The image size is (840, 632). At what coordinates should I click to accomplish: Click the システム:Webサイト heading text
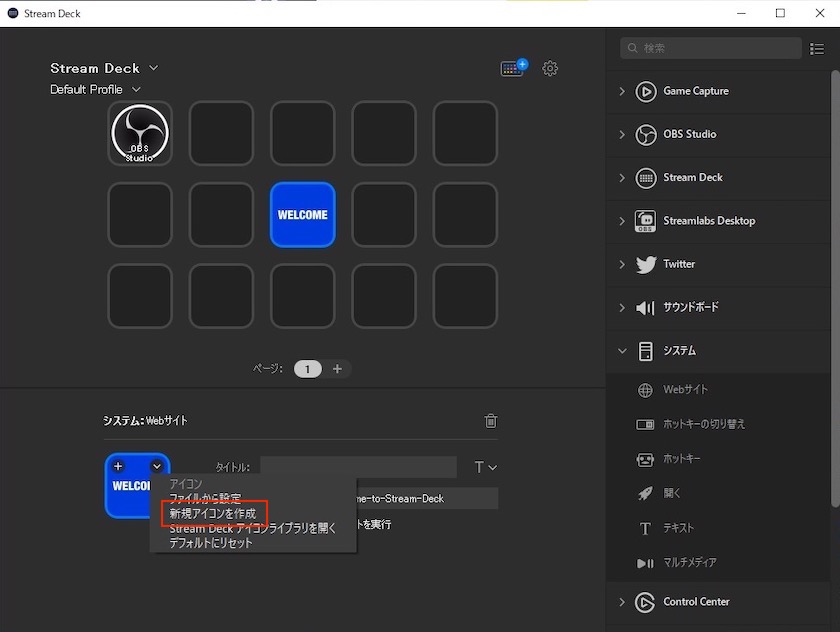click(145, 421)
